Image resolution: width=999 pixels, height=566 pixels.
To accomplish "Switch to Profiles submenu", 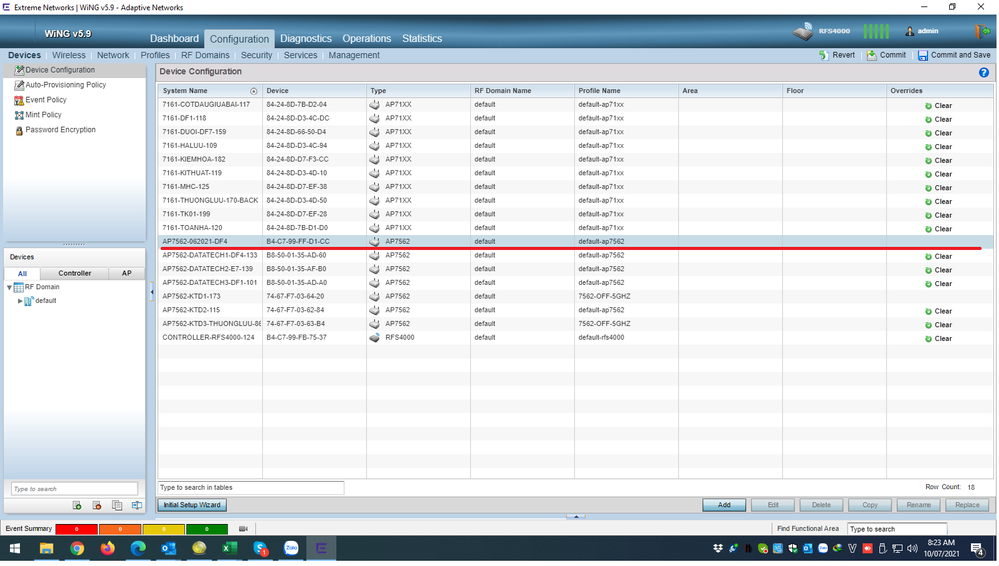I will coord(155,55).
